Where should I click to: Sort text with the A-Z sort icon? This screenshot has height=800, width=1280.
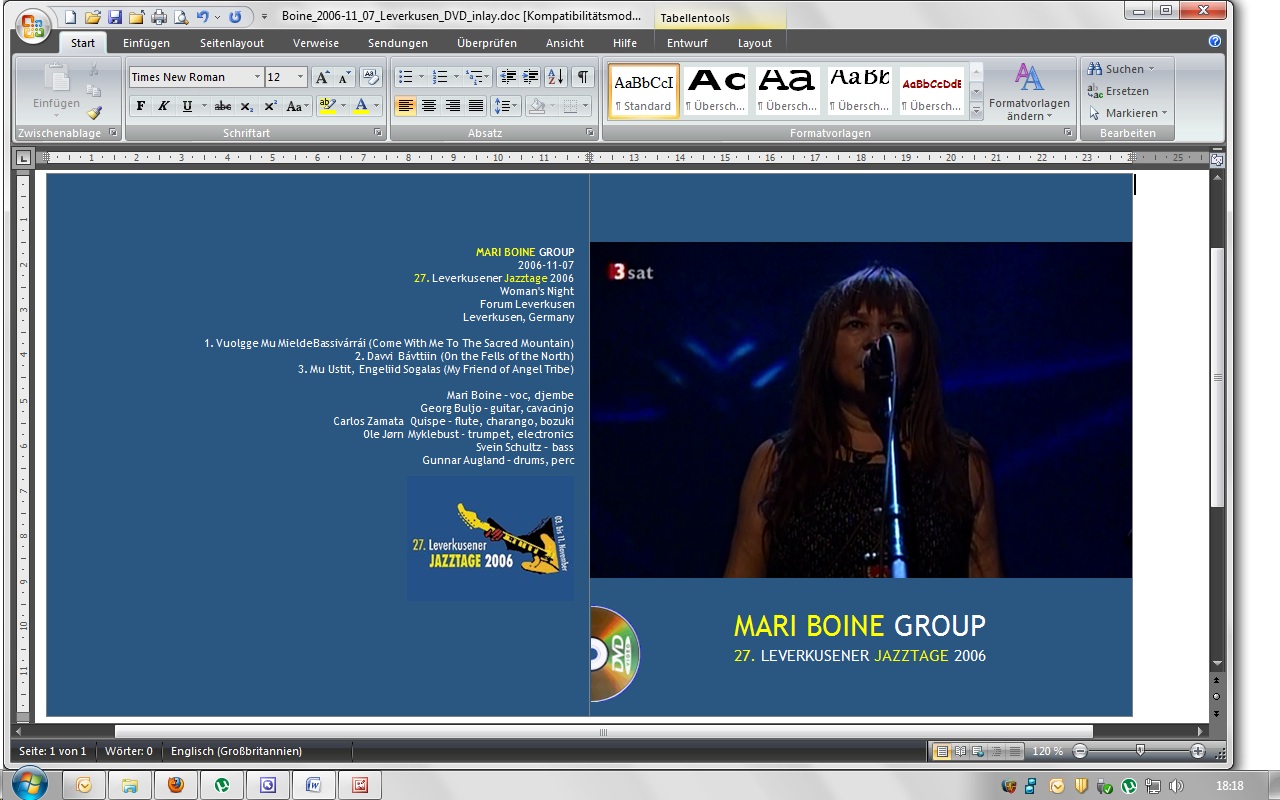(556, 77)
